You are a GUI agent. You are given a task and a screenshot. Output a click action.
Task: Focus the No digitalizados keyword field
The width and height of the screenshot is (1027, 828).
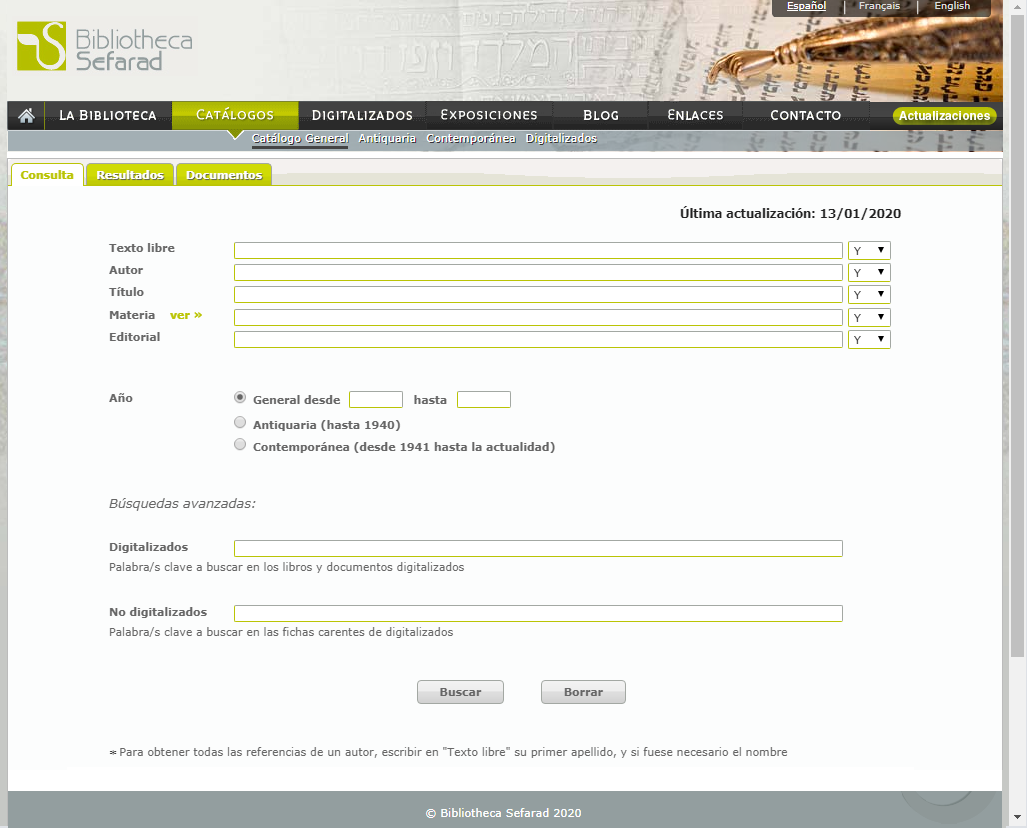coord(538,613)
